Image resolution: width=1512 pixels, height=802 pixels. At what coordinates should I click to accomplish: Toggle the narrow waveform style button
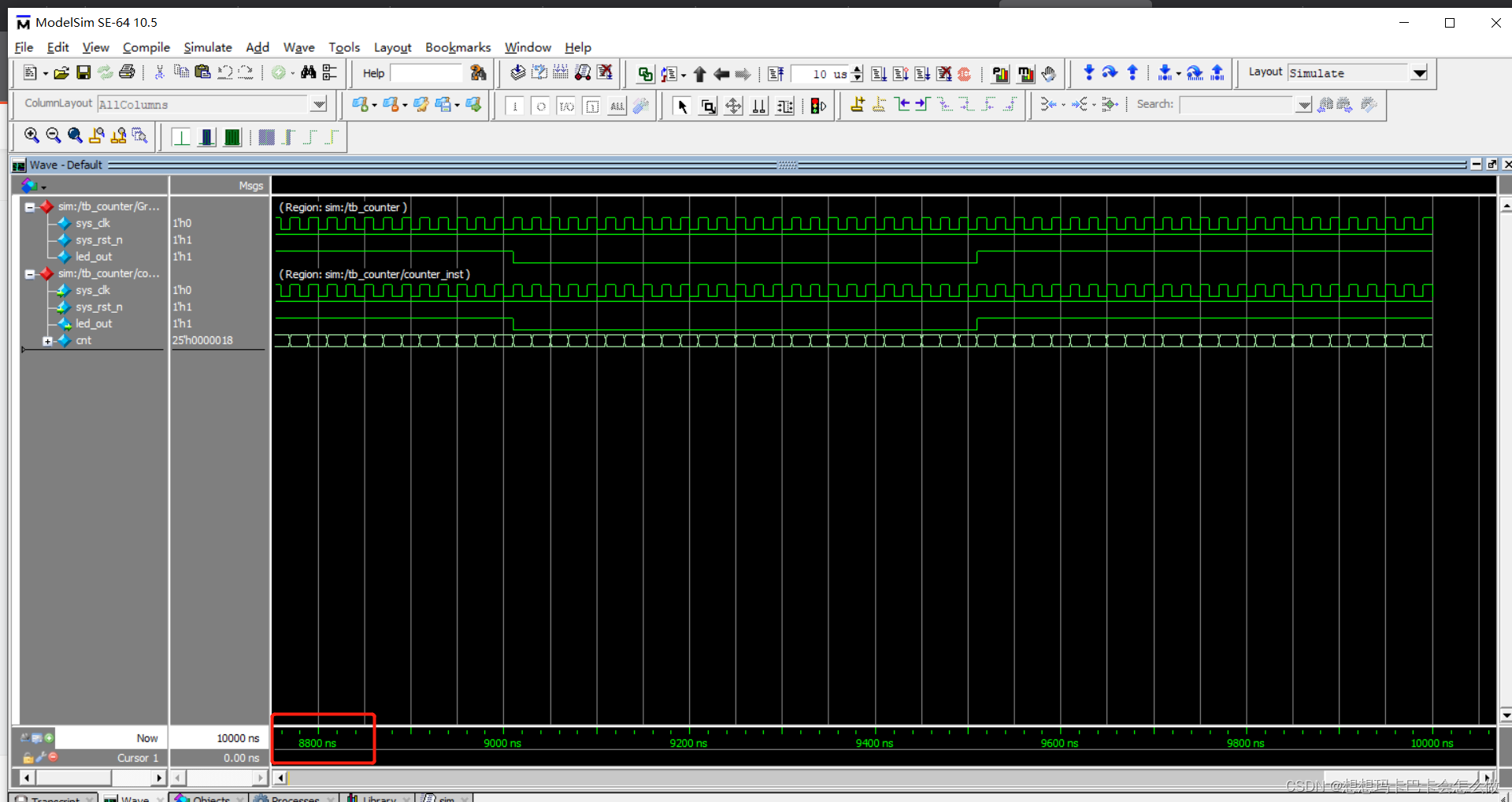tap(181, 137)
